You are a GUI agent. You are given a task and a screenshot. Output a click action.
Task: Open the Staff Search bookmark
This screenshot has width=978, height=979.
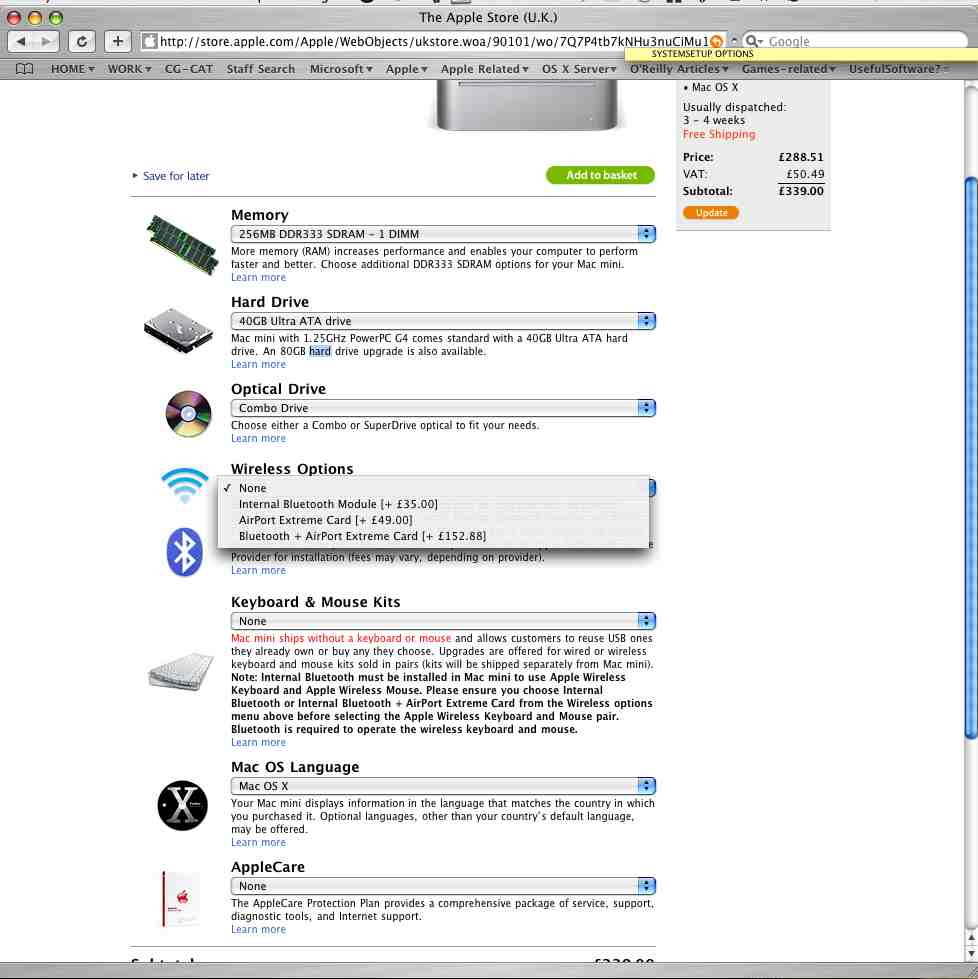click(260, 69)
